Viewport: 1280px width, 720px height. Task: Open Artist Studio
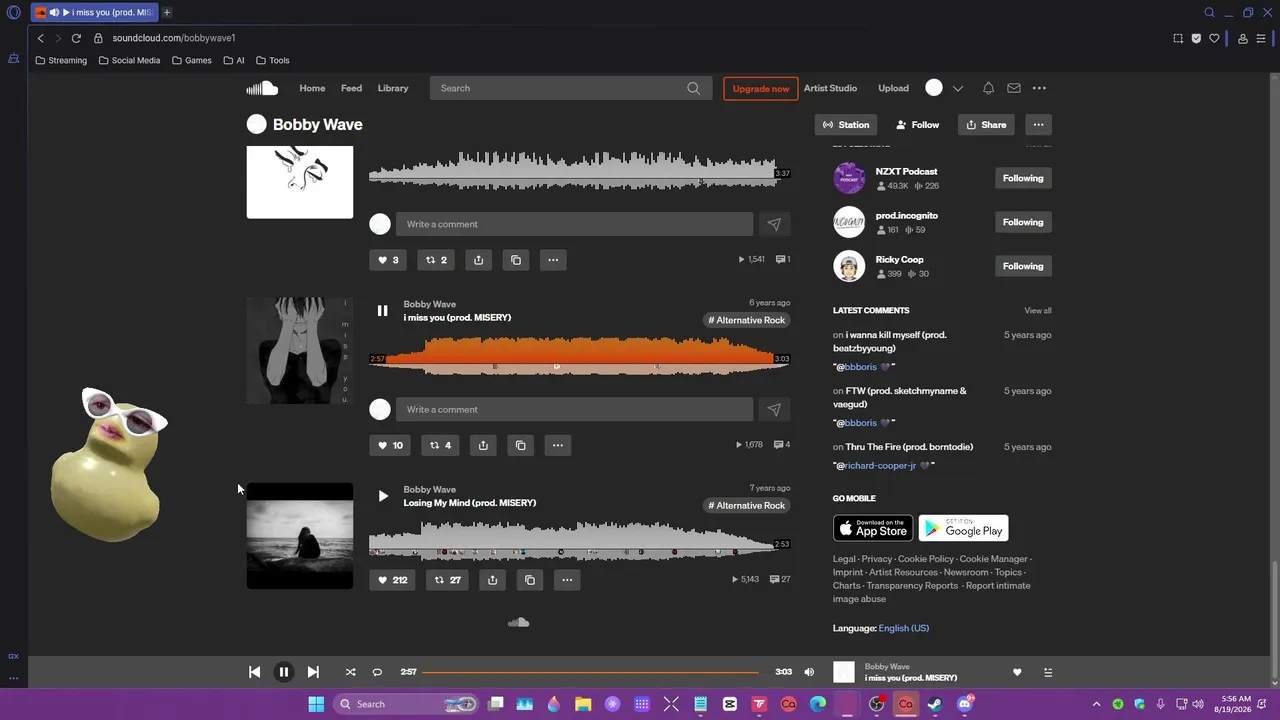tap(830, 88)
